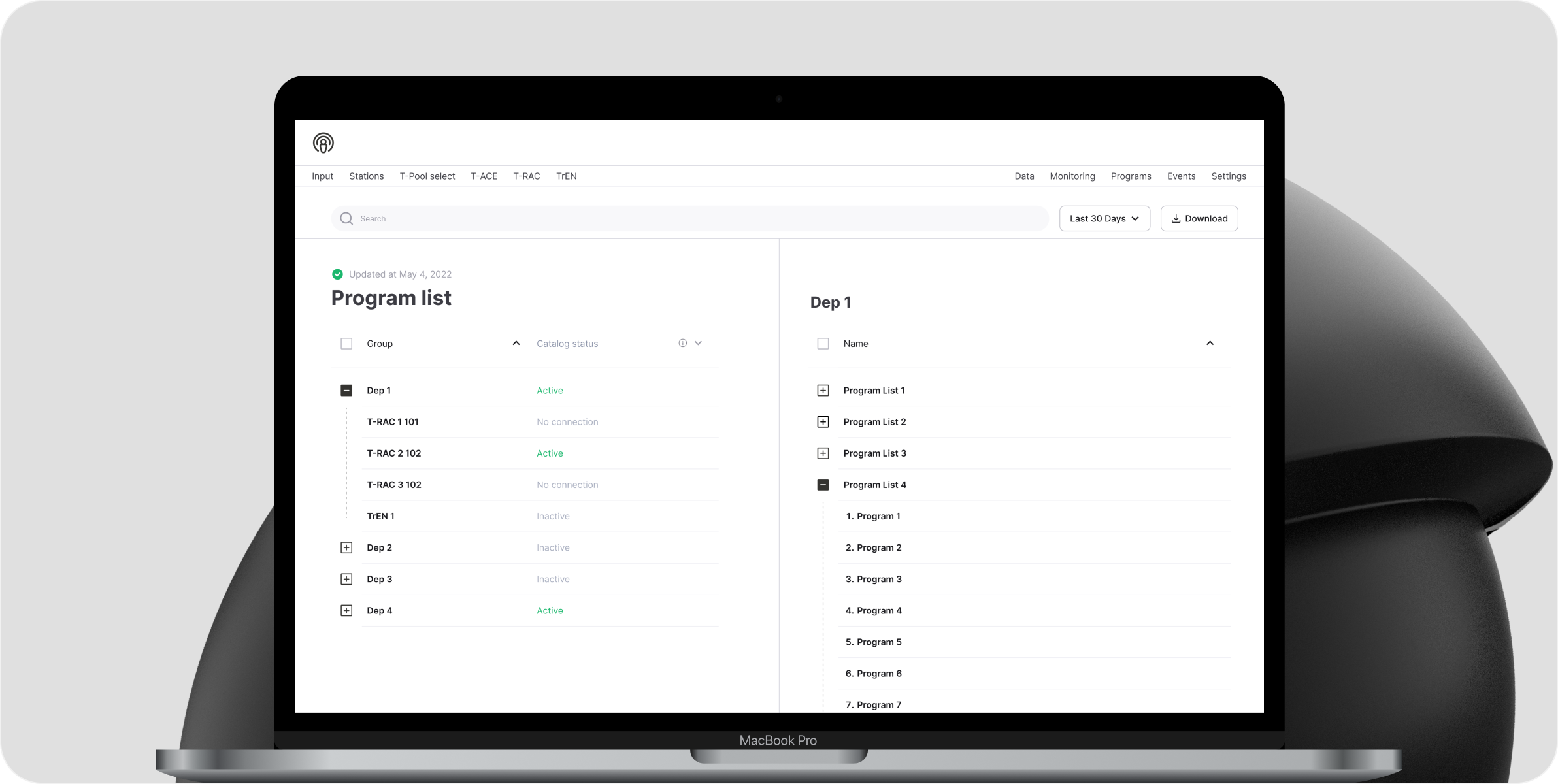Expand Program List 1 plus icon
This screenshot has height=784, width=1558.
coord(823,390)
